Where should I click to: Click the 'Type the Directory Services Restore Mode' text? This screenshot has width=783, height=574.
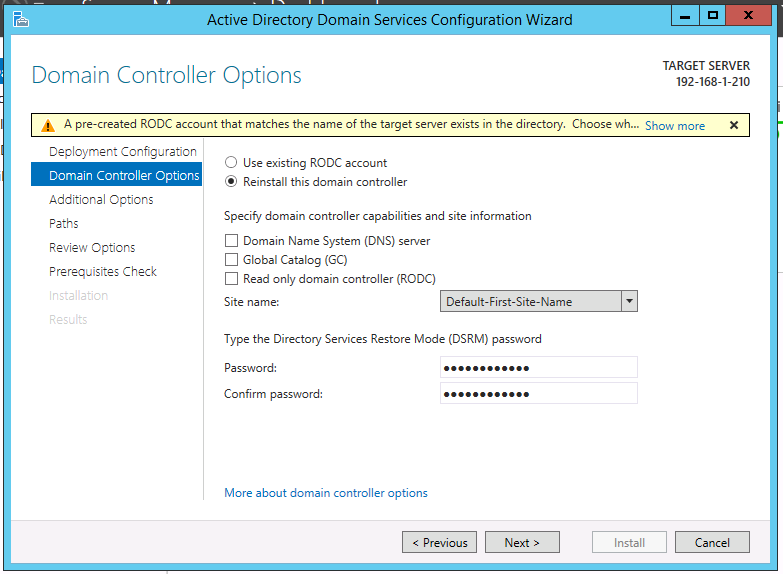coord(383,339)
